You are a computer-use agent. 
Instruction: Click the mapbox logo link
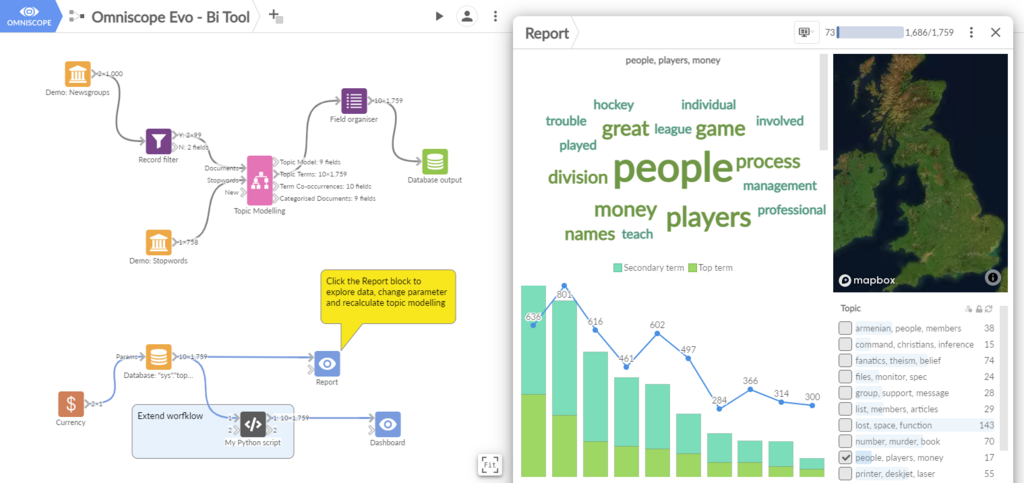click(x=867, y=281)
